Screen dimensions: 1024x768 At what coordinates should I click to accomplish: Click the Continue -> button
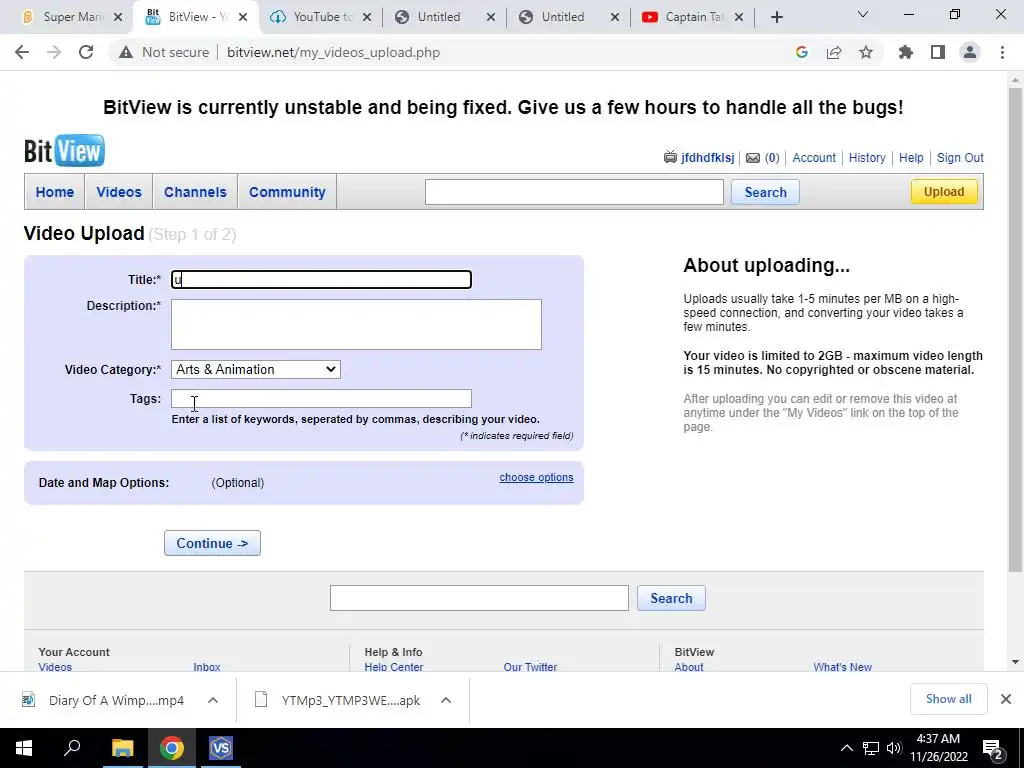(x=212, y=543)
